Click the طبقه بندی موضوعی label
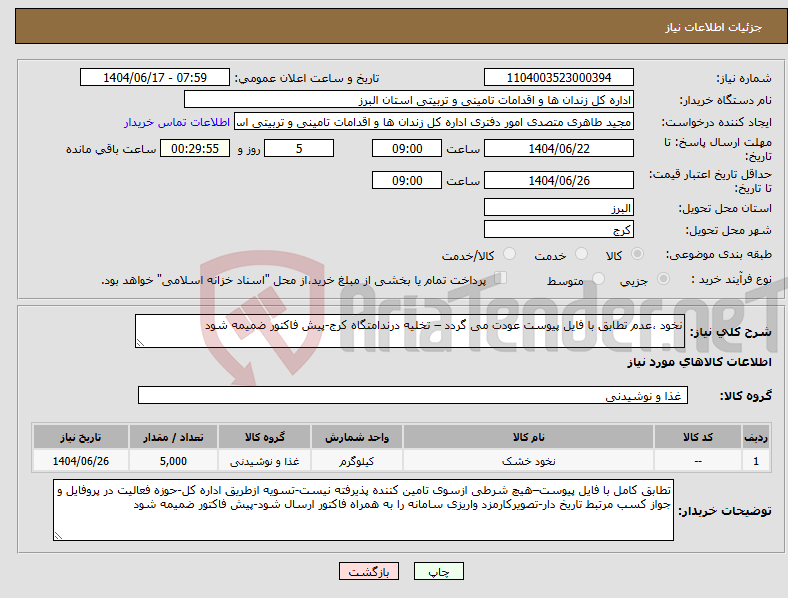 coord(719,254)
